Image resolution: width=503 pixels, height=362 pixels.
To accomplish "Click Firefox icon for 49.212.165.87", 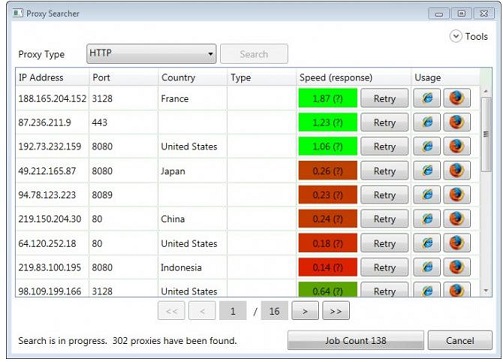I will [457, 171].
